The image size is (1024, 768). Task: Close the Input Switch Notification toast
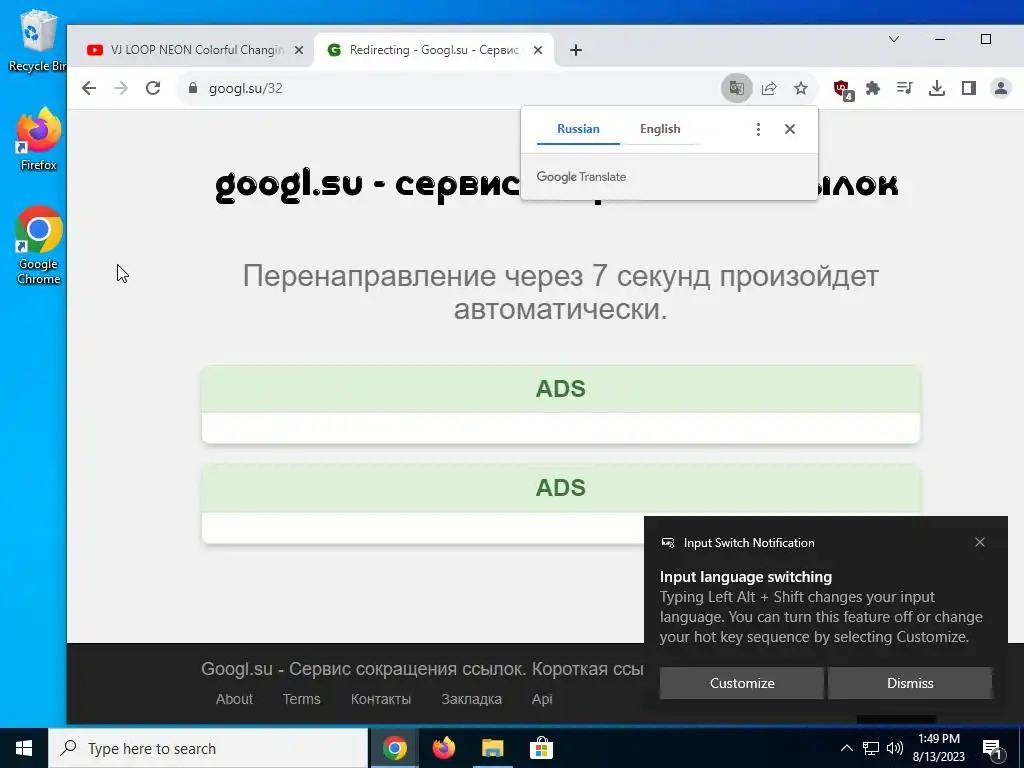(980, 542)
